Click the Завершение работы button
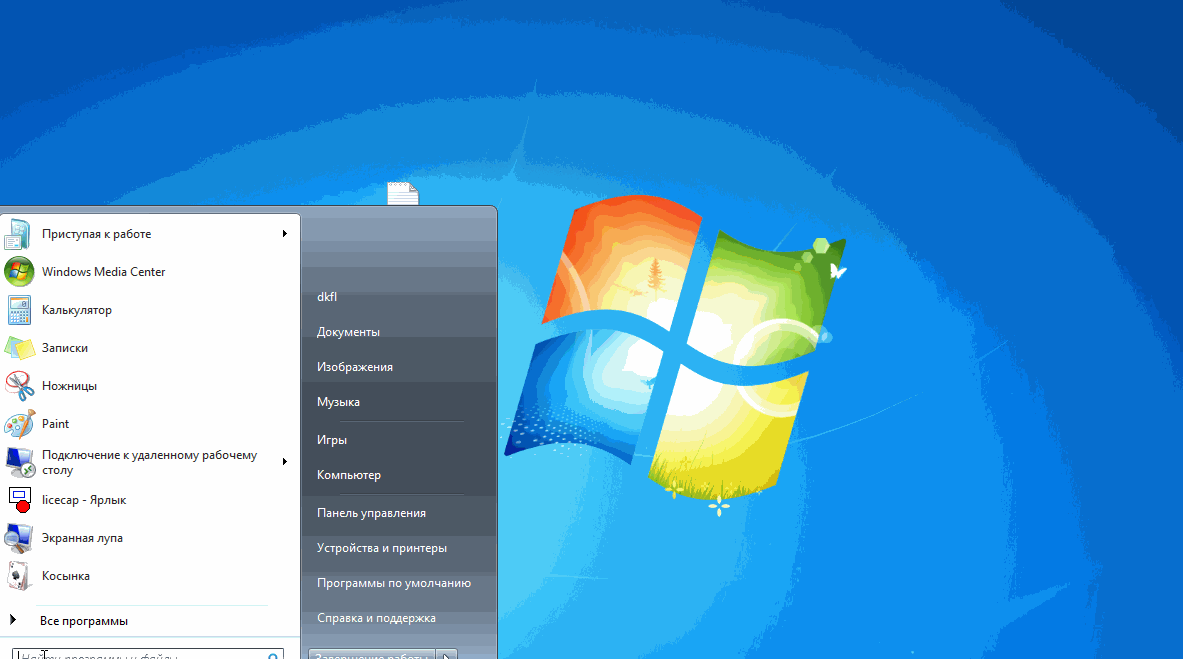The height and width of the screenshot is (659, 1183). (x=371, y=654)
